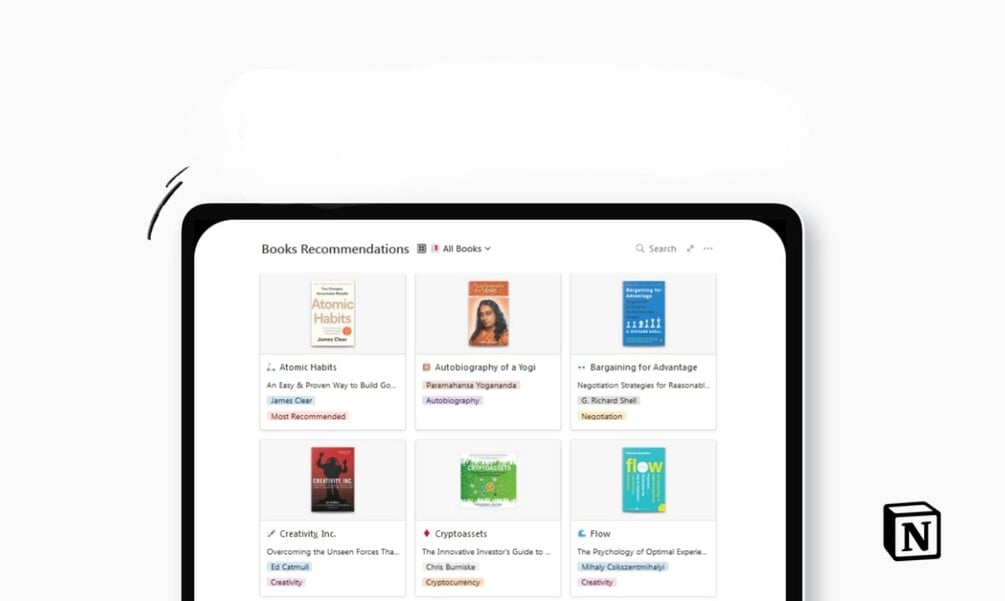Expand the All Books view dropdown
The width and height of the screenshot is (1005, 601).
tap(461, 249)
